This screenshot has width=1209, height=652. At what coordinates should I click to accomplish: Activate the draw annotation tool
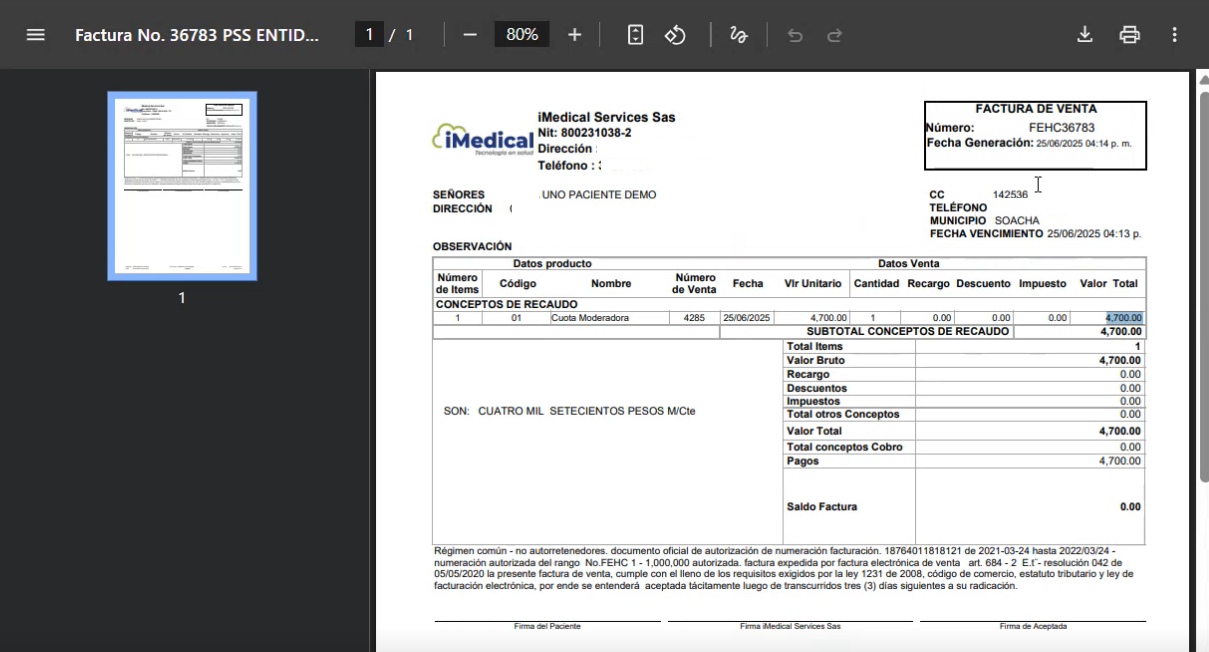click(739, 34)
